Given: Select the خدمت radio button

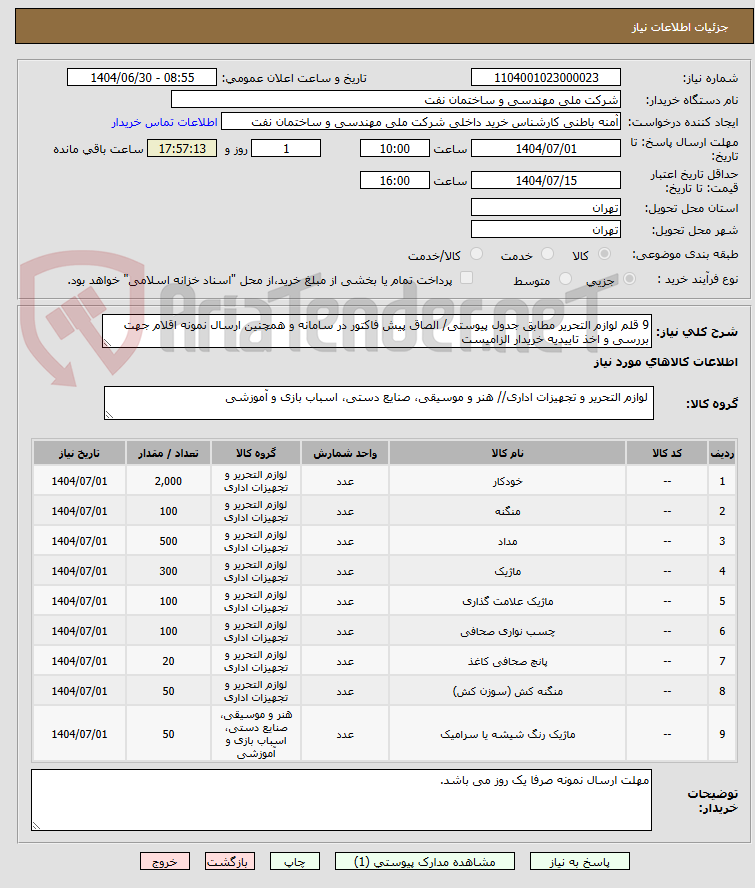Looking at the screenshot, I should coord(547,254).
